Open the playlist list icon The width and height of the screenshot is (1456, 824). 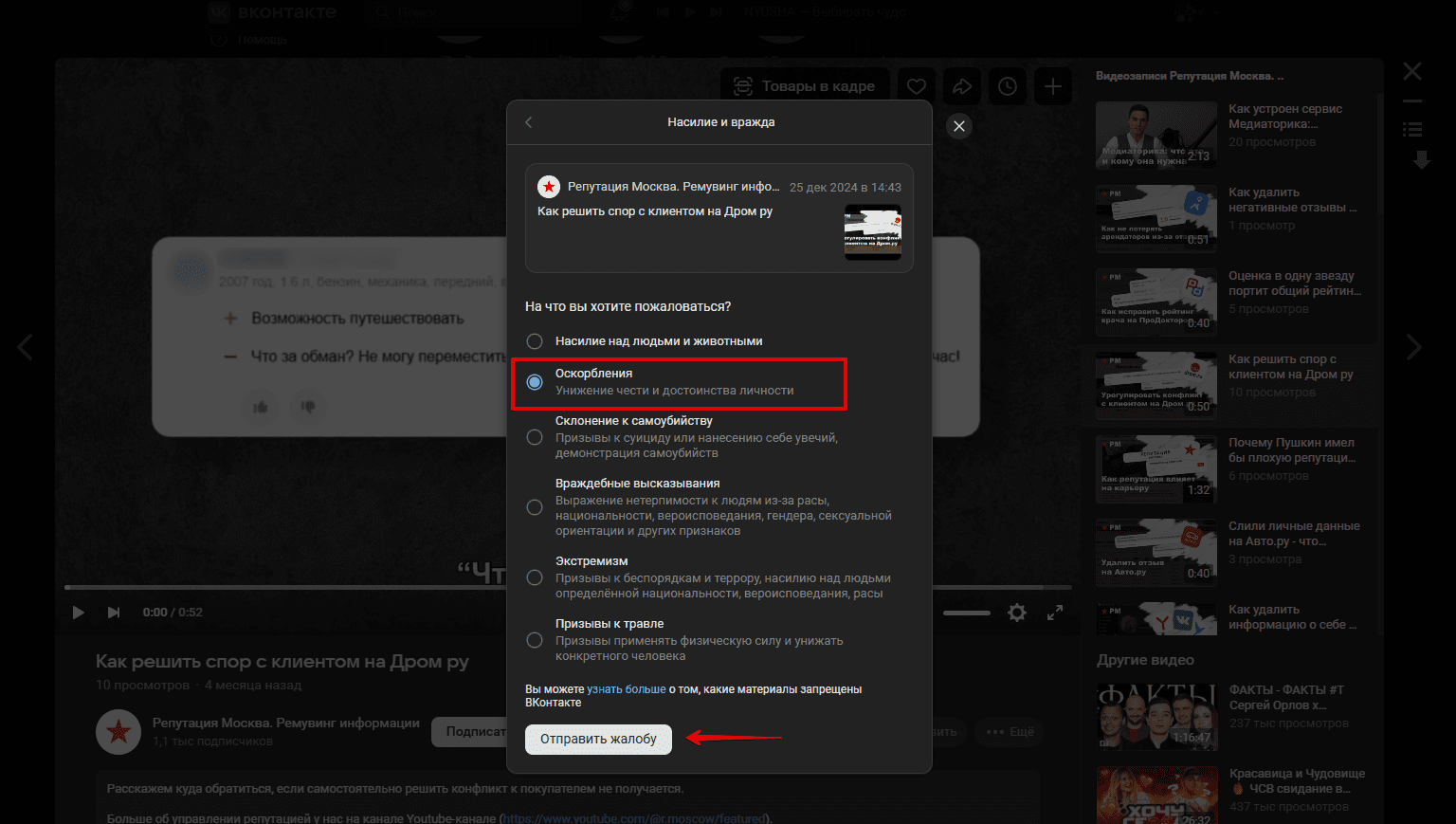tap(1412, 129)
